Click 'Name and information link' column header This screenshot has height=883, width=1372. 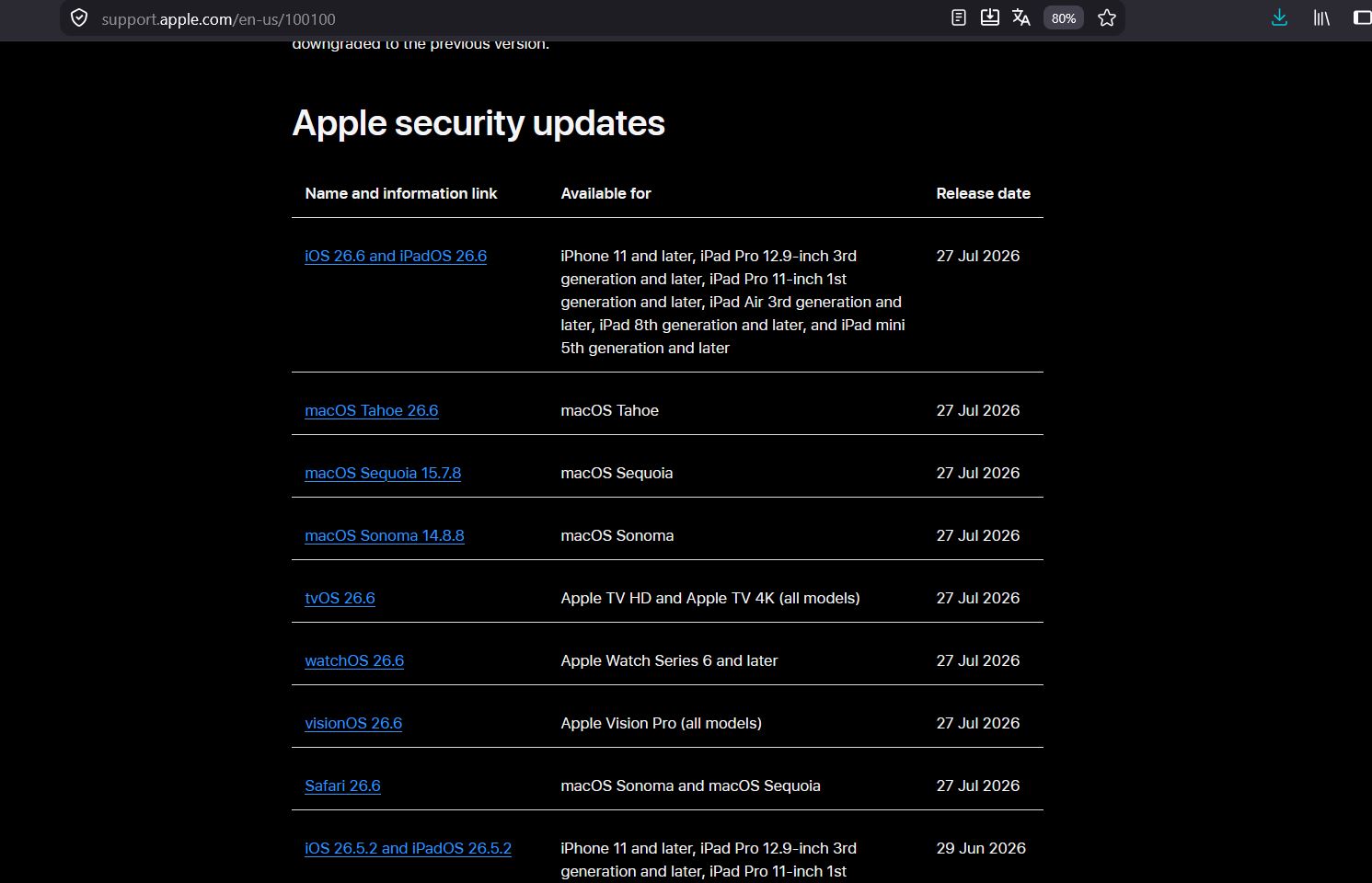[x=401, y=194]
